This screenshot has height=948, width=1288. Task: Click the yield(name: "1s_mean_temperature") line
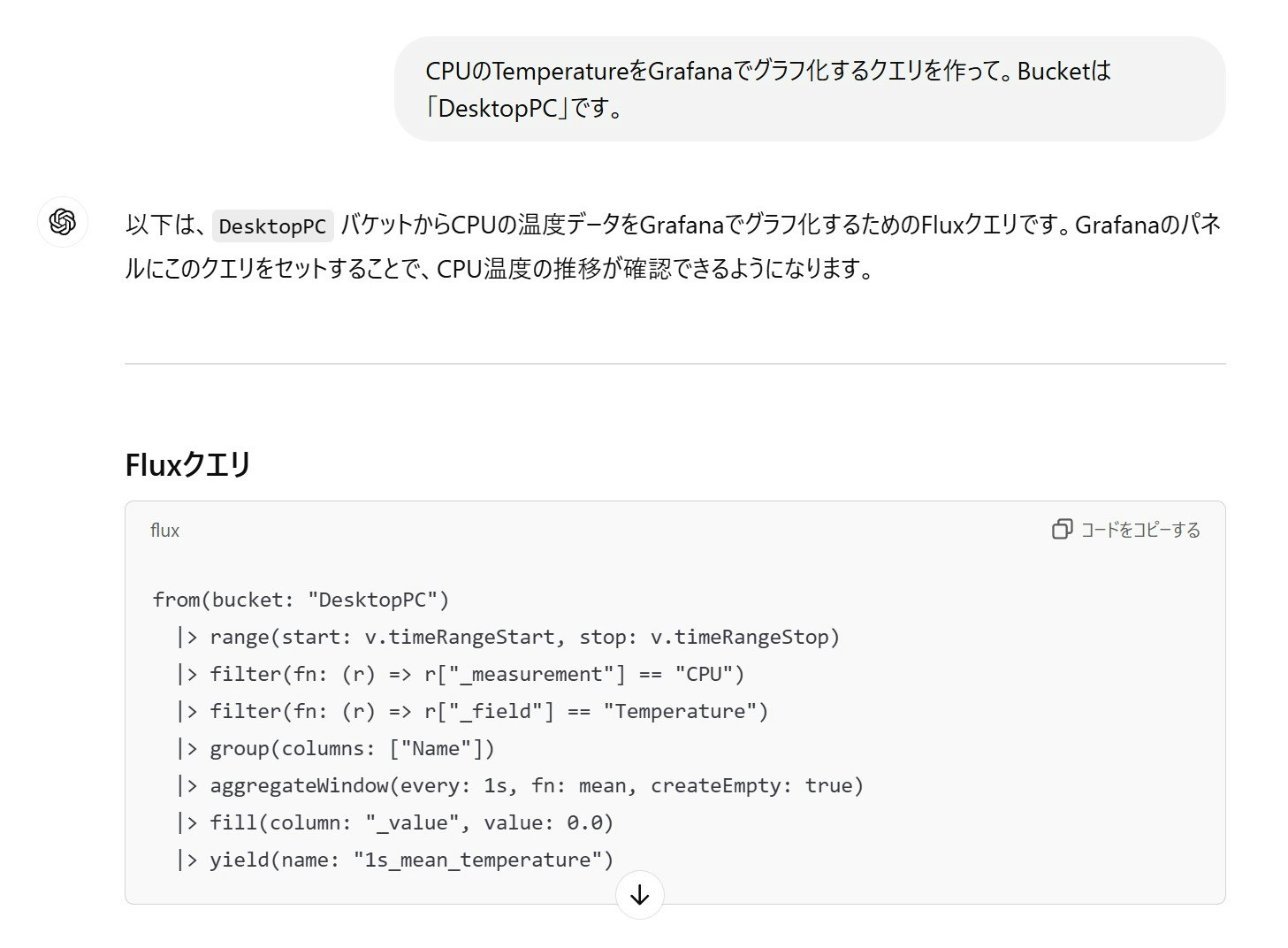(394, 860)
